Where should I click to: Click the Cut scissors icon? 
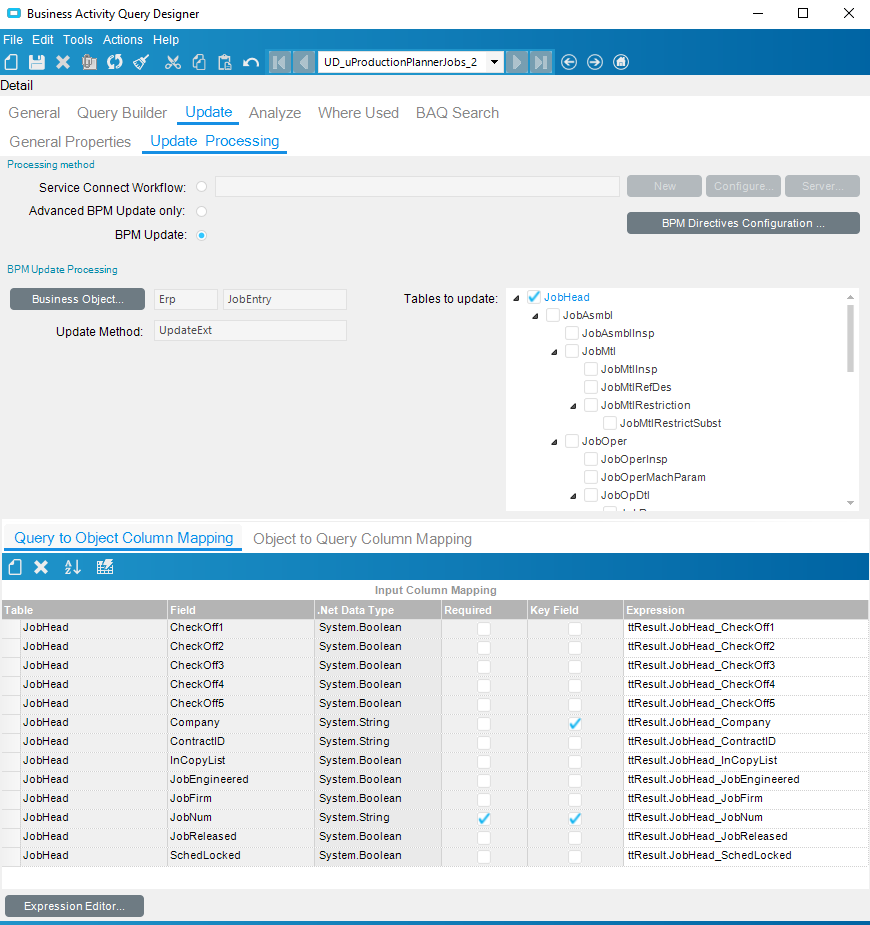[173, 62]
